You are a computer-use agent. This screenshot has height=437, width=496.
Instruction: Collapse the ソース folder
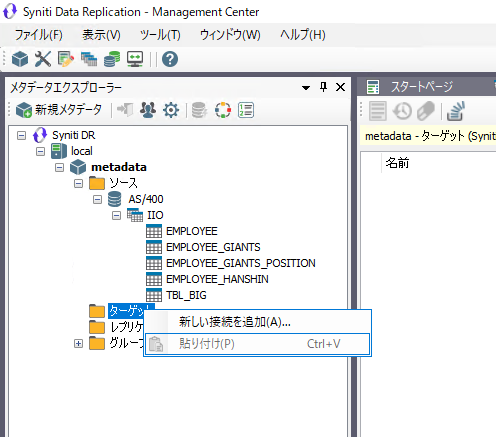click(78, 183)
